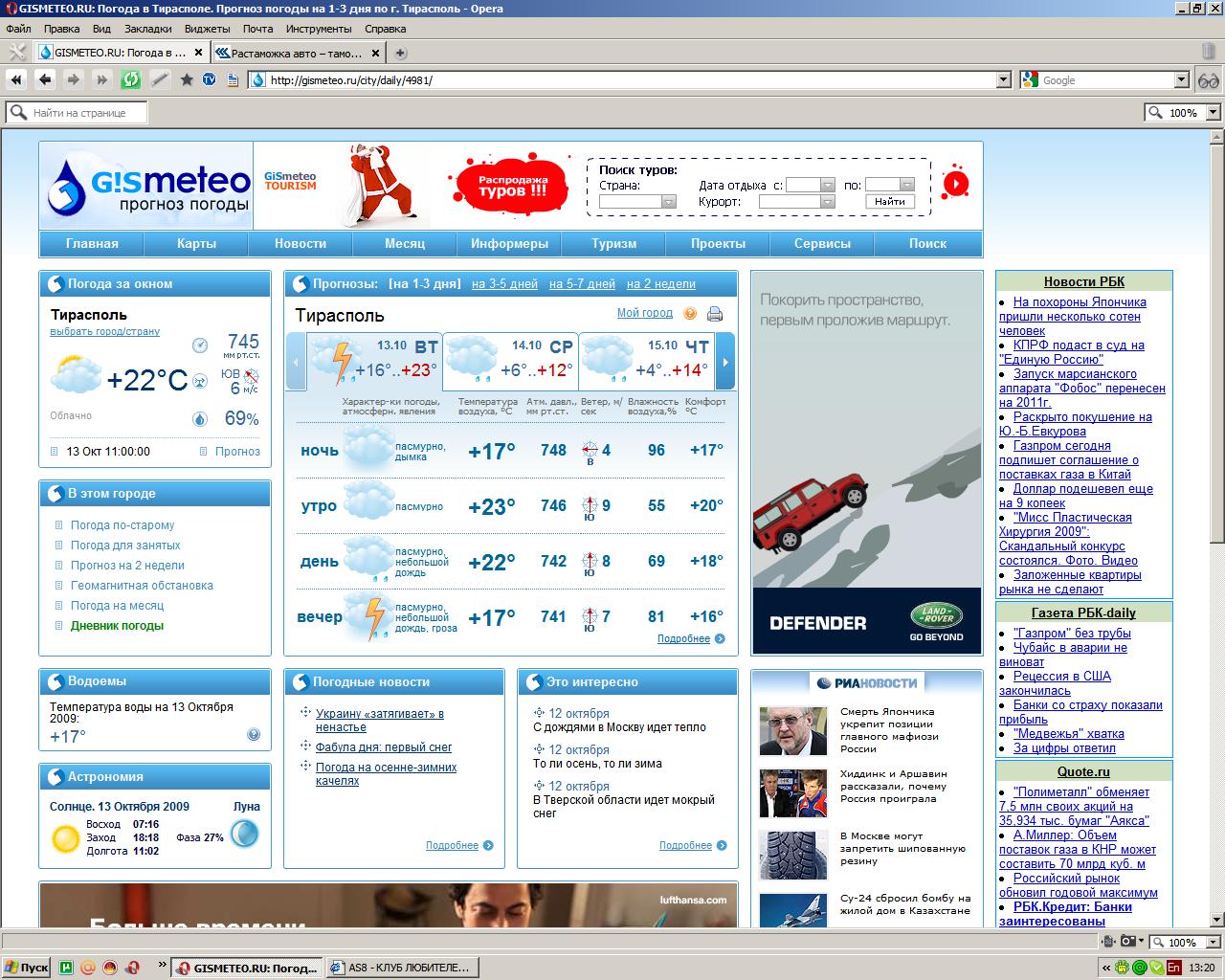The height and width of the screenshot is (980, 1225).
Task: Click the orange help icon near Мой город
Action: point(690,314)
